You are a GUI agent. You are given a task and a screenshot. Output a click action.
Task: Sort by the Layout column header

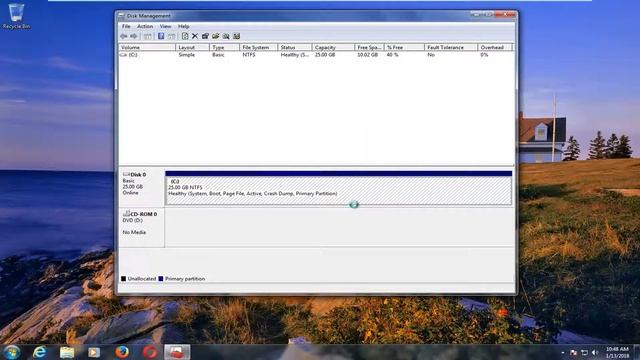point(193,47)
